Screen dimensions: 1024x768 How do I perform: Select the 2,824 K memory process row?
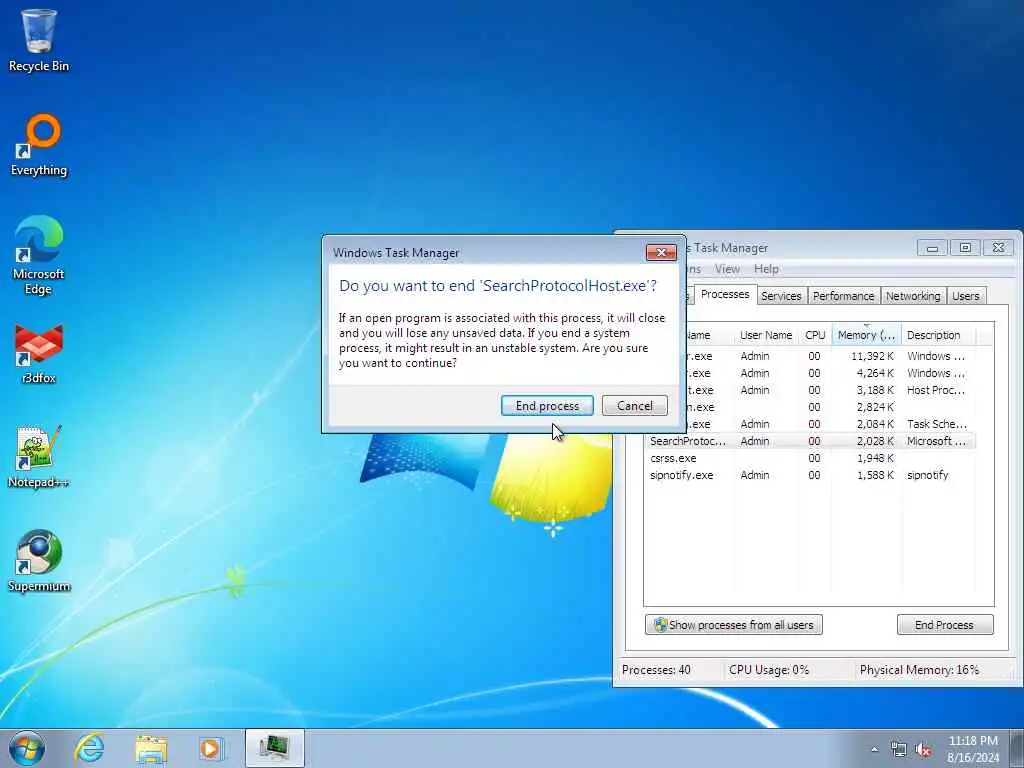coord(829,407)
